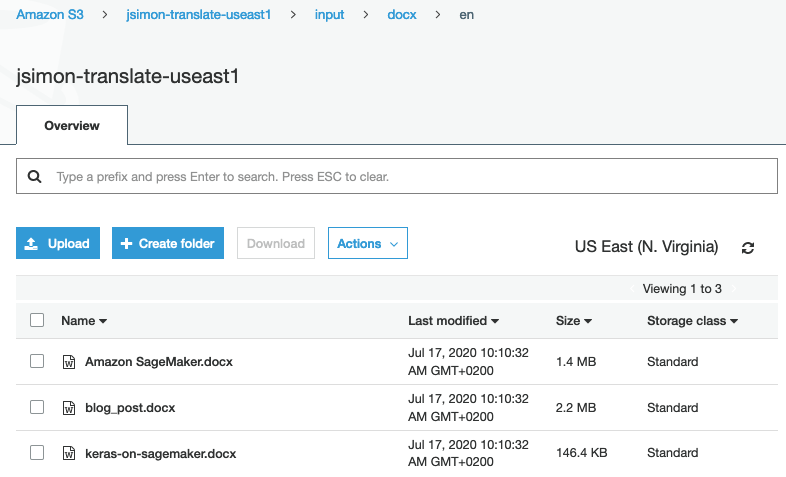Image resolution: width=786 pixels, height=477 pixels.
Task: Click the plus icon on Create folder
Action: tap(126, 243)
